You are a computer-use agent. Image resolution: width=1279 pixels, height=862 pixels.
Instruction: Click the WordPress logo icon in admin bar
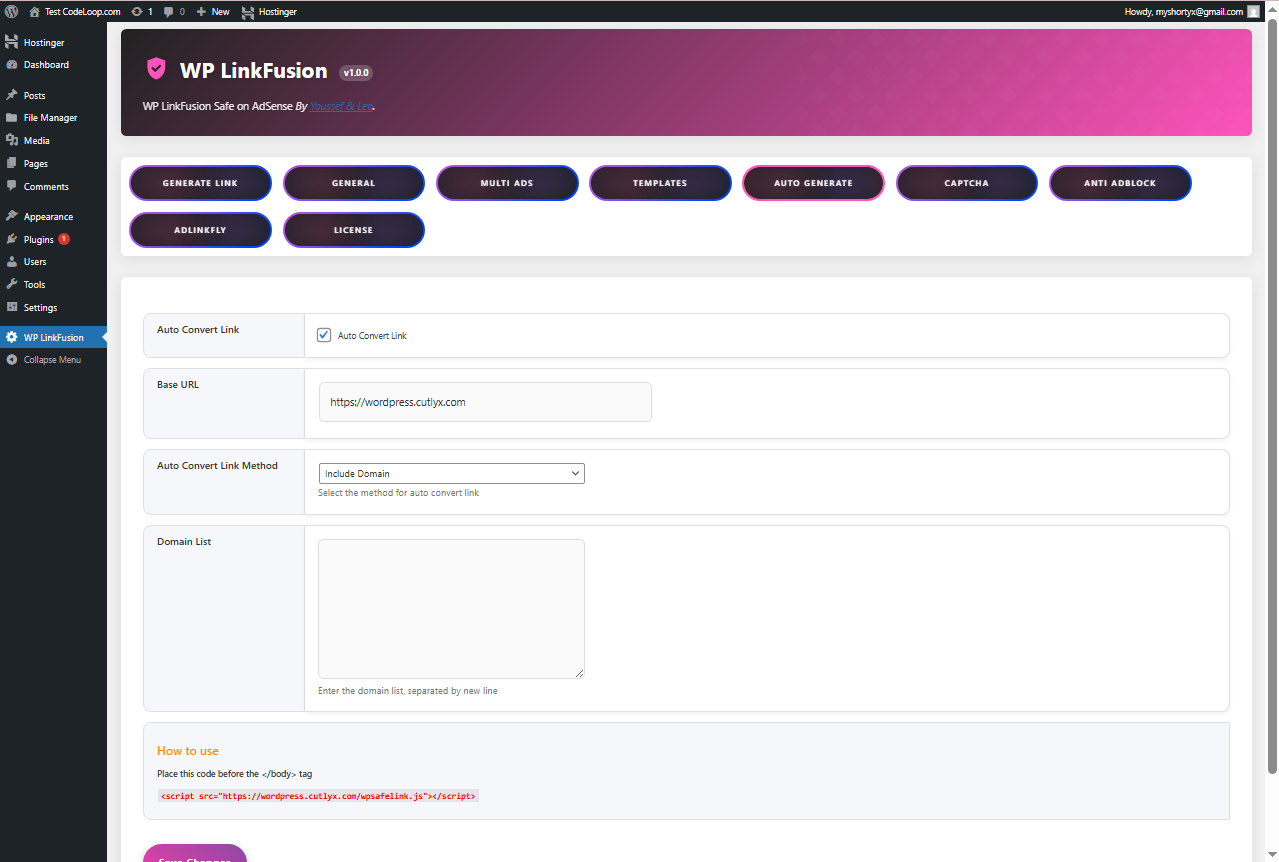click(11, 11)
